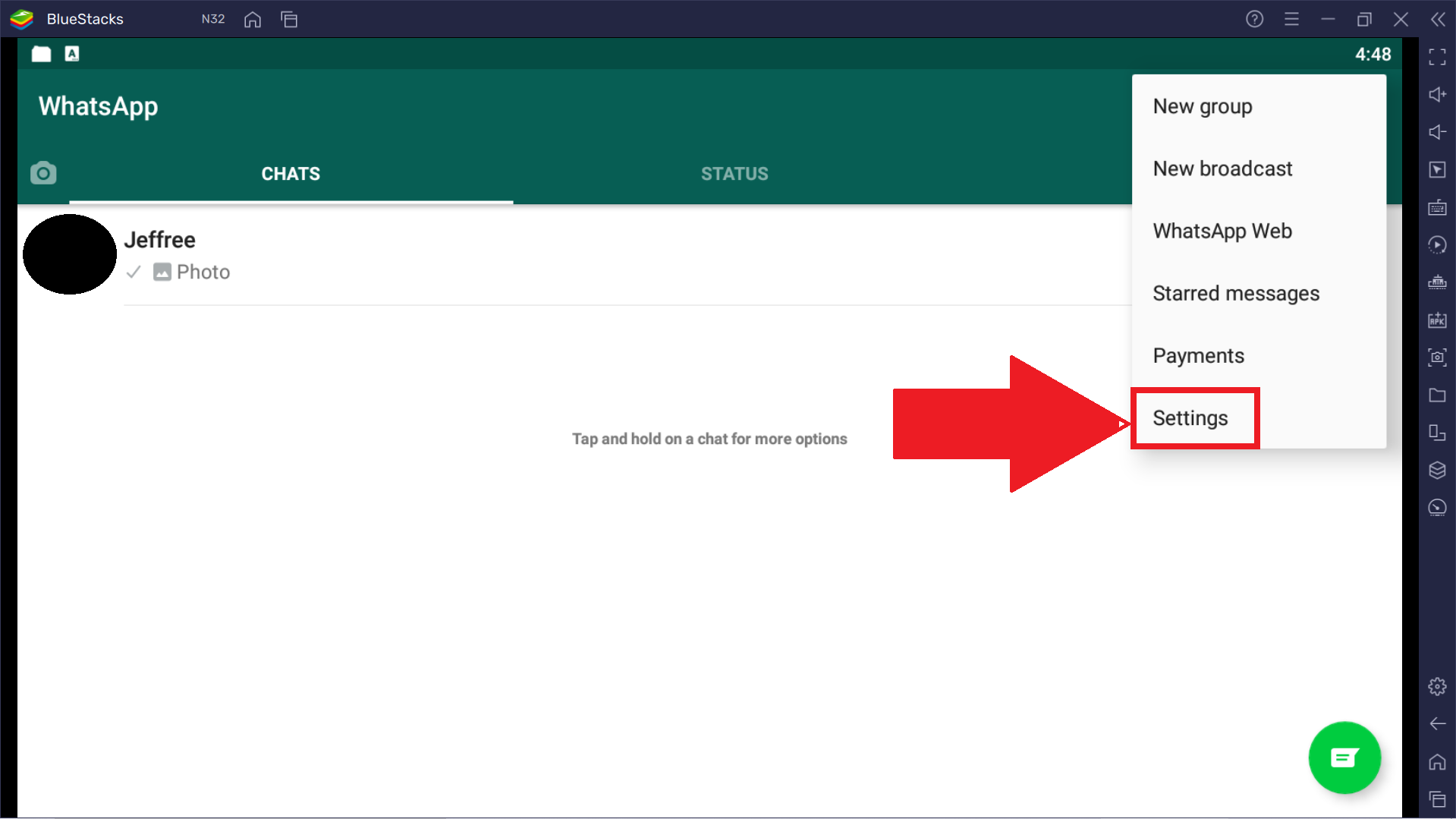Open the camera tab icon in WhatsApp
Viewport: 1456px width, 819px height.
coord(43,173)
